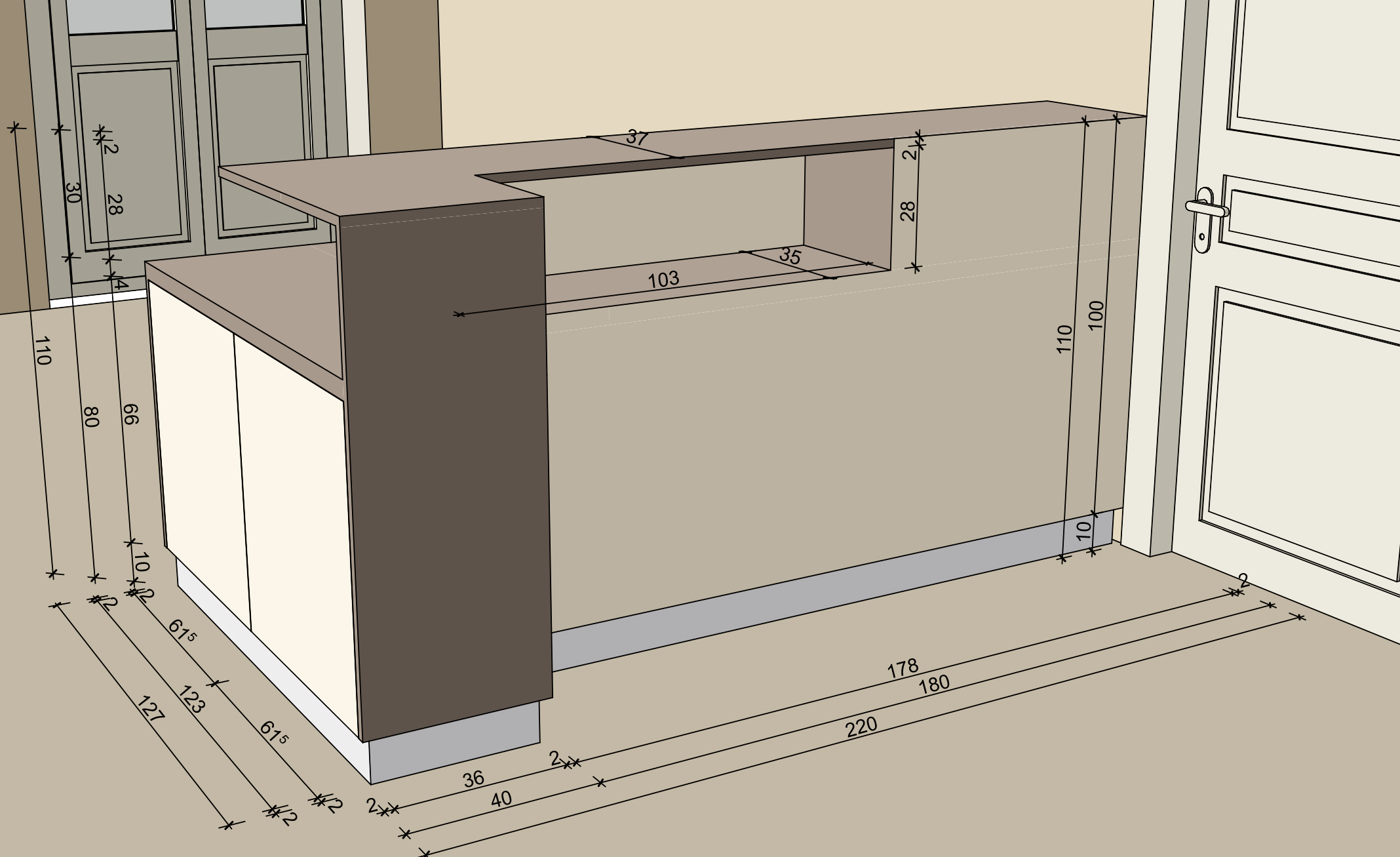Select the 66 vertical dimension label
1400x857 pixels.
(x=130, y=414)
